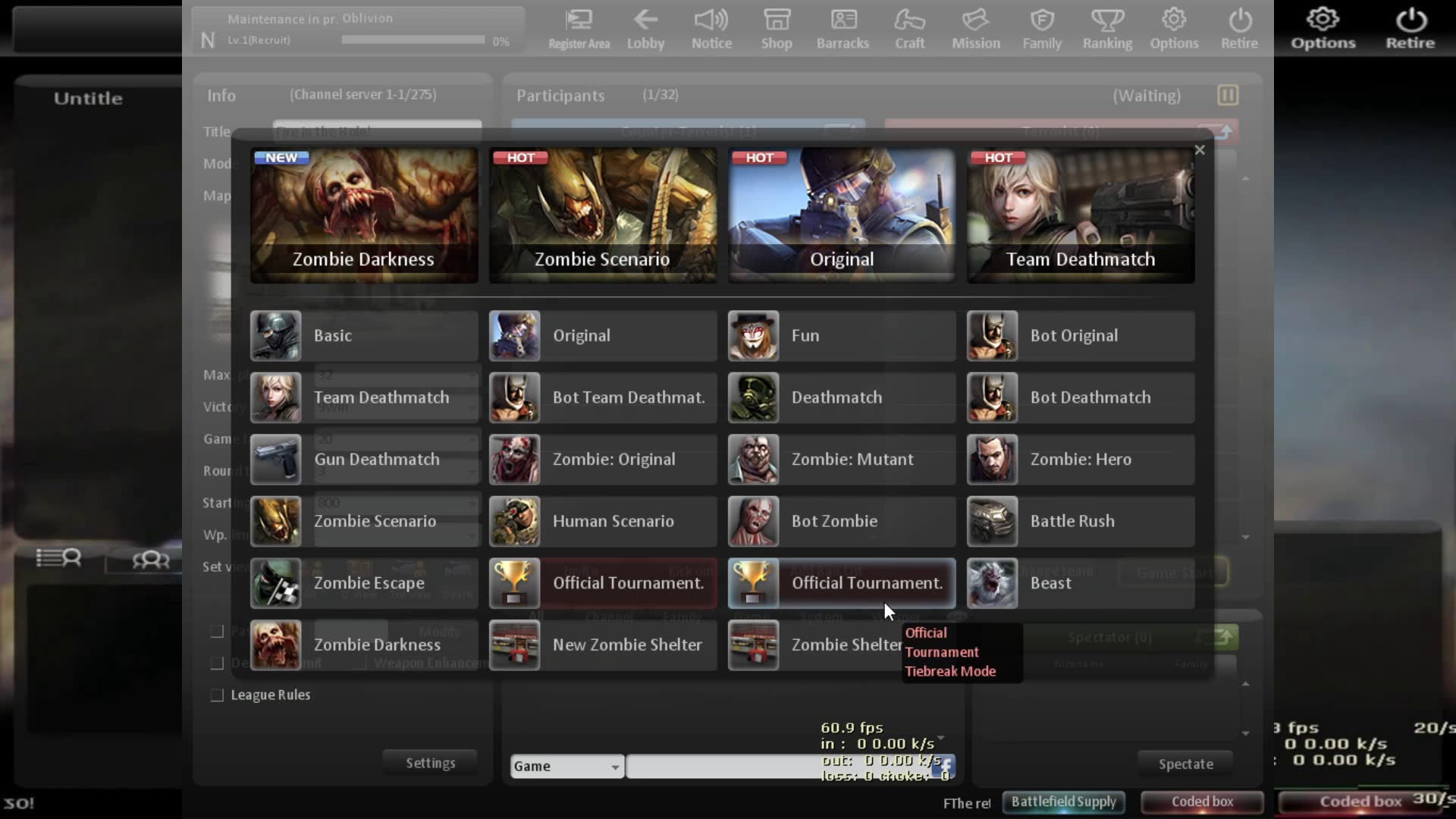Click the Battlefield Supply button
1456x819 pixels.
click(x=1063, y=802)
